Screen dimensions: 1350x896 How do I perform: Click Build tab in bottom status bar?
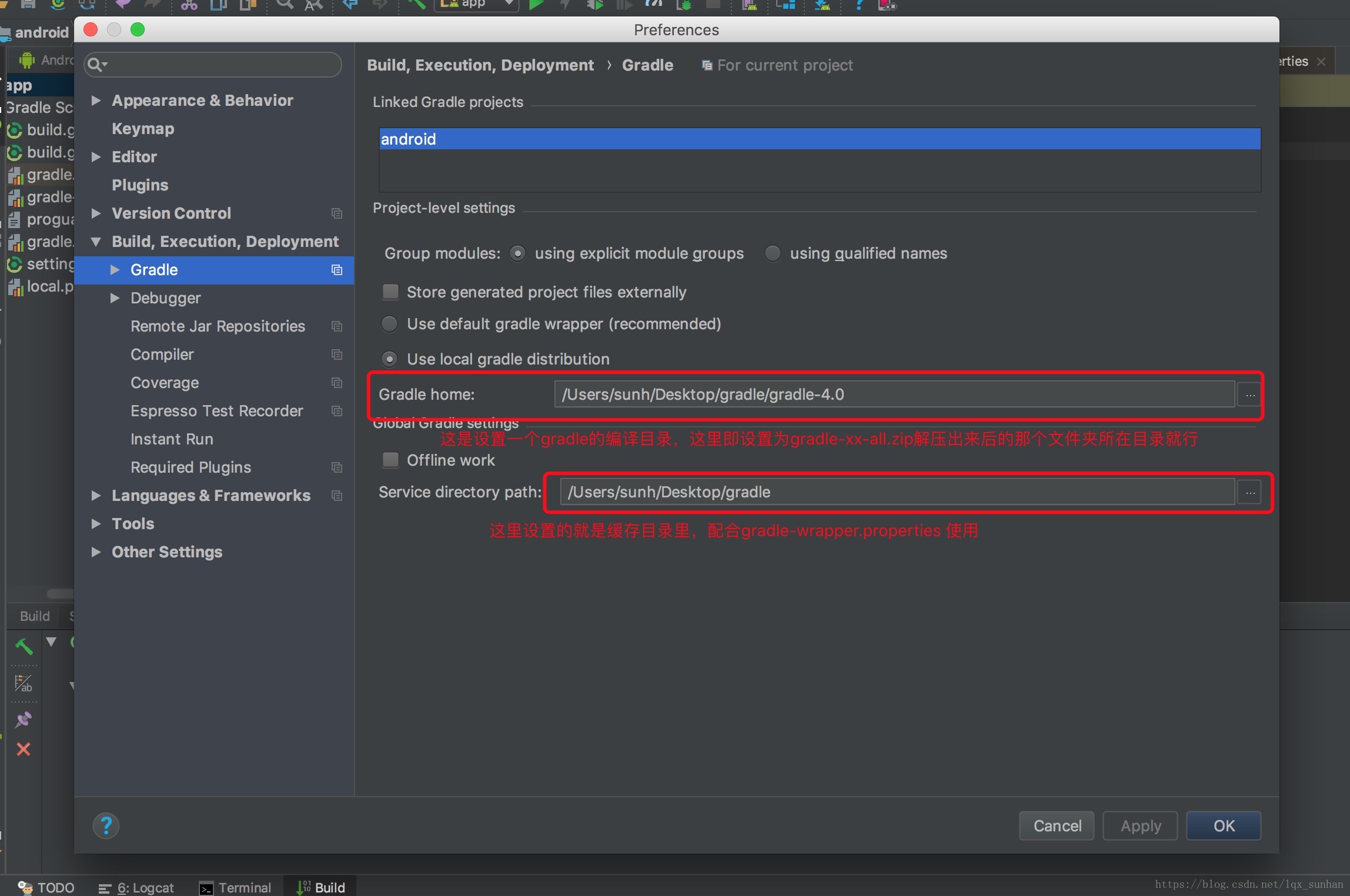(x=321, y=887)
